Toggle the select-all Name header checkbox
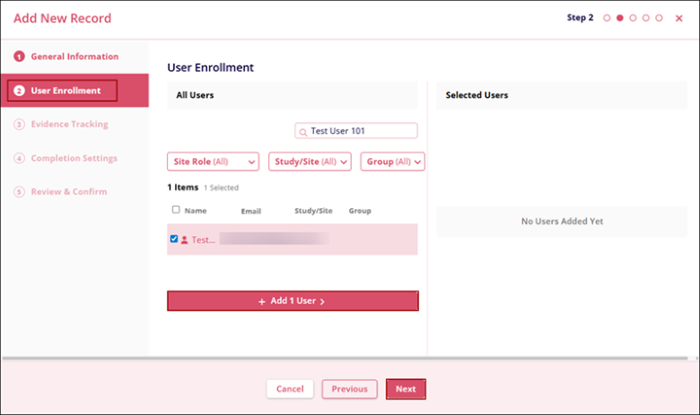700x415 pixels. 176,210
